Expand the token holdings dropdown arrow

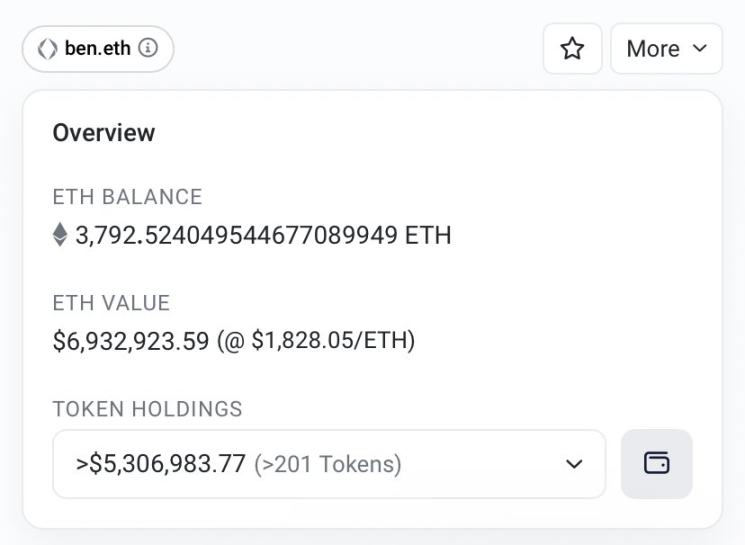[x=574, y=464]
